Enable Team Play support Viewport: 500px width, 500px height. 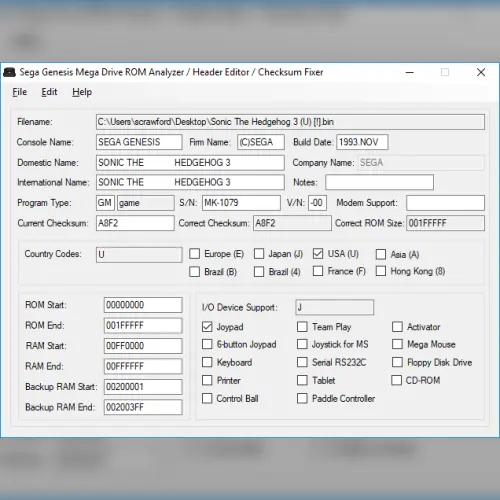point(302,327)
